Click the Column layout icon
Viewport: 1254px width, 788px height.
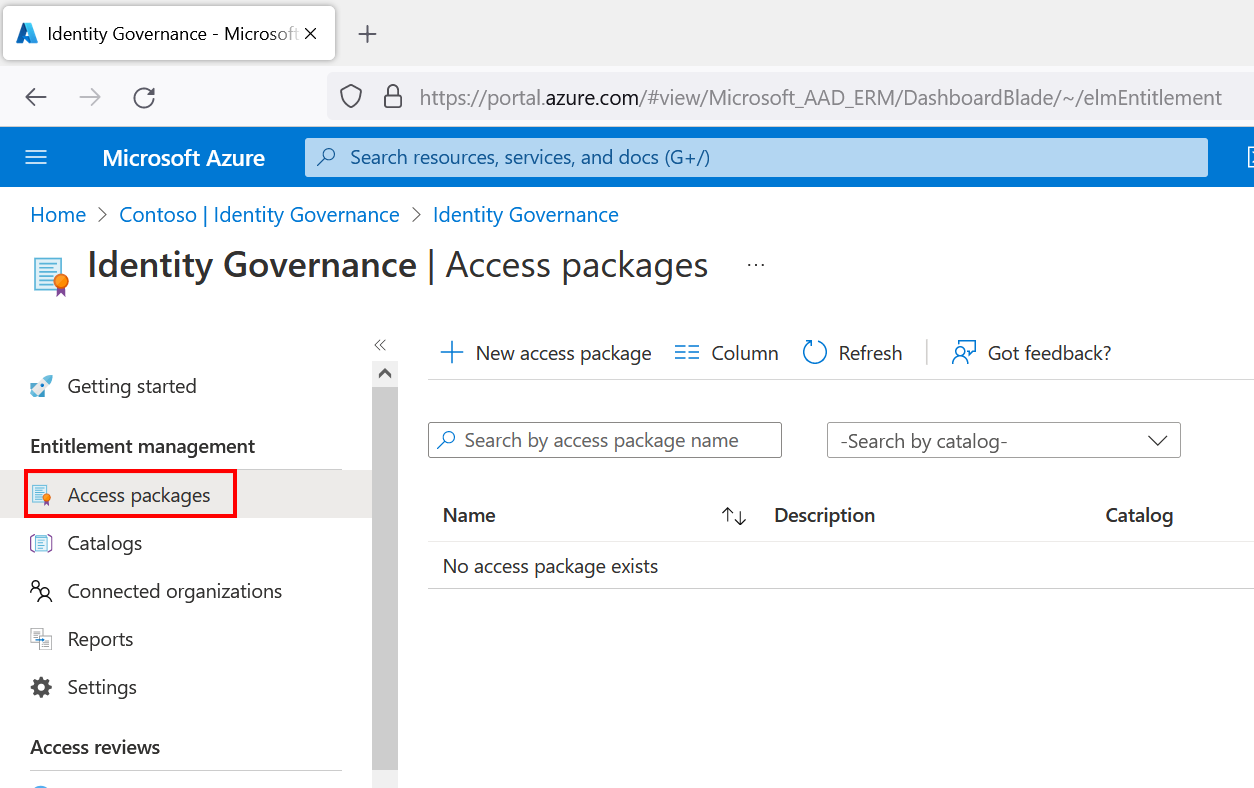(687, 353)
